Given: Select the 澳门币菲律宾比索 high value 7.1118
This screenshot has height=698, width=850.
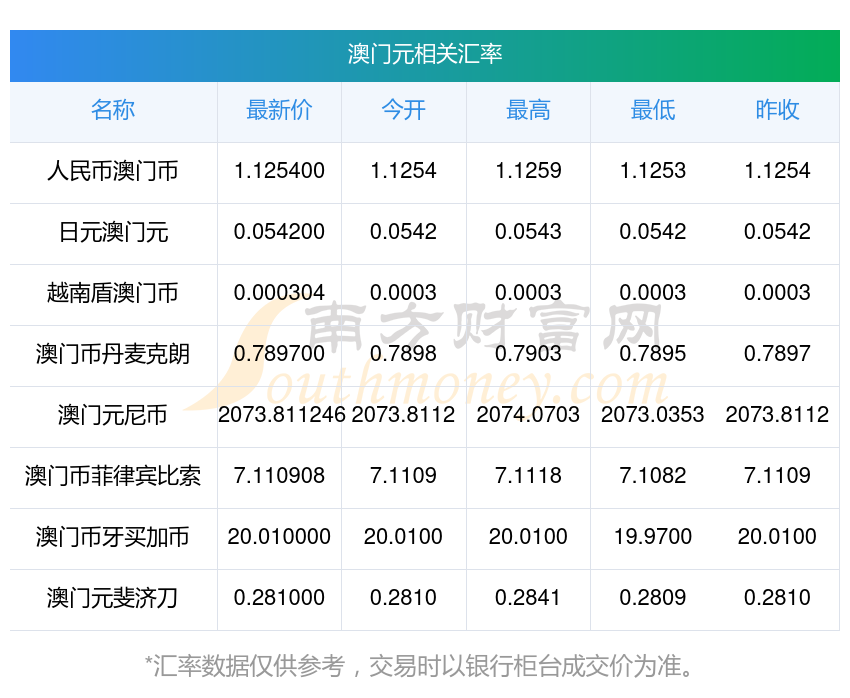Looking at the screenshot, I should coord(528,476).
